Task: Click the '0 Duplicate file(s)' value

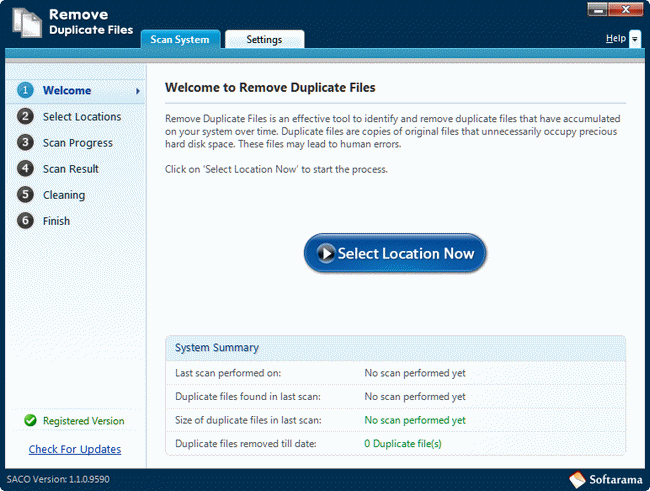Action: pyautogui.click(x=403, y=444)
